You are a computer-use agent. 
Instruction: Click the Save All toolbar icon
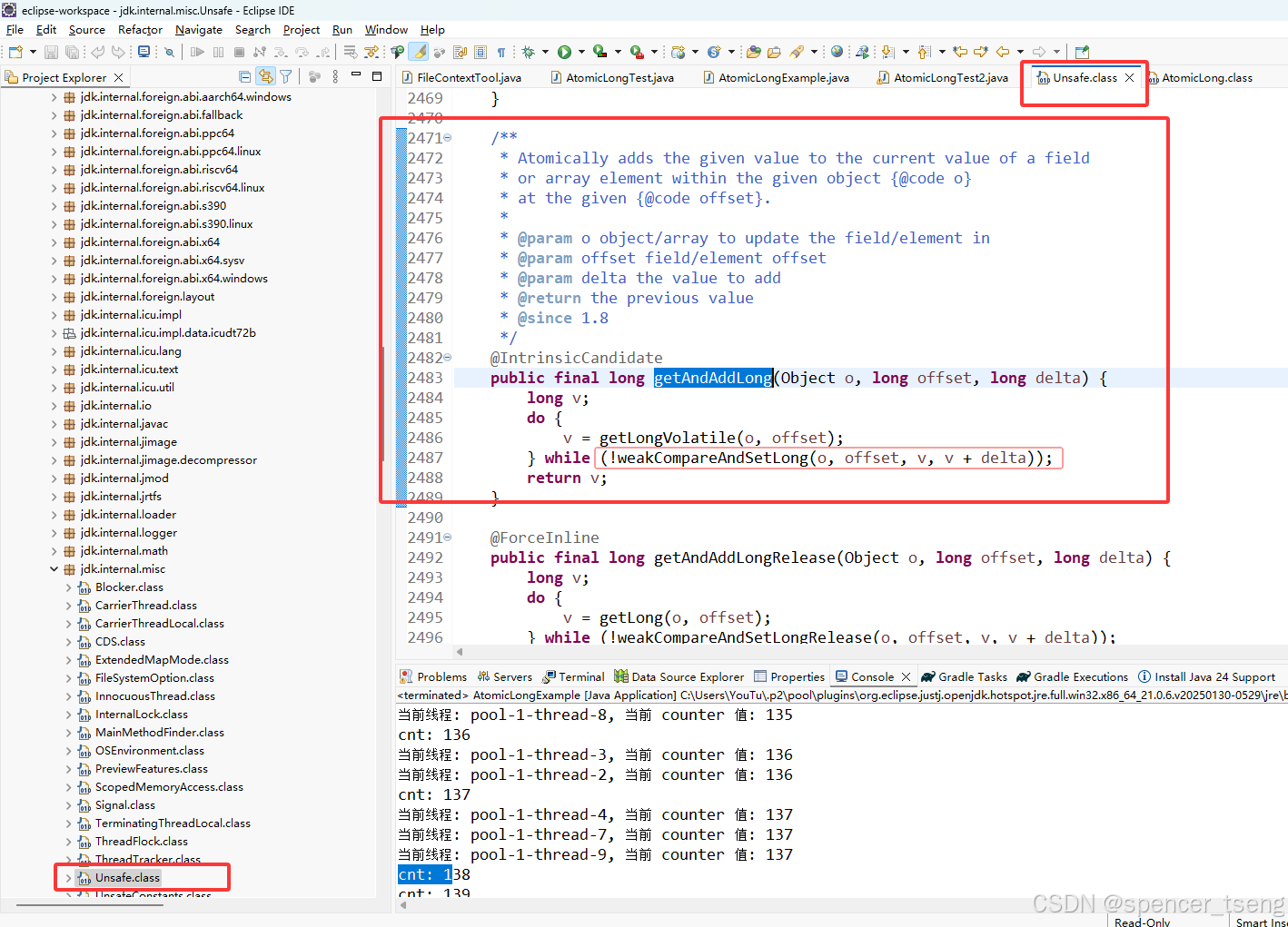click(x=70, y=52)
